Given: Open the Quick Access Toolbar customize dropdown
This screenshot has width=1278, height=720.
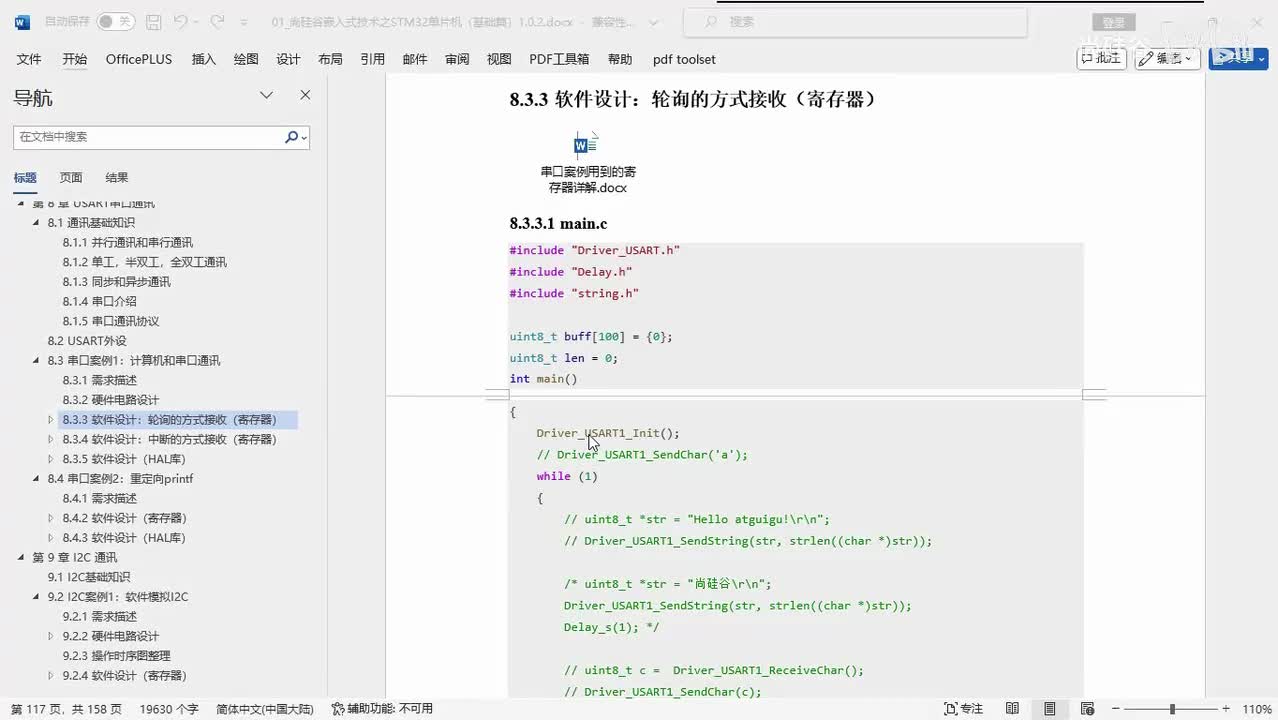Looking at the screenshot, I should click(245, 22).
